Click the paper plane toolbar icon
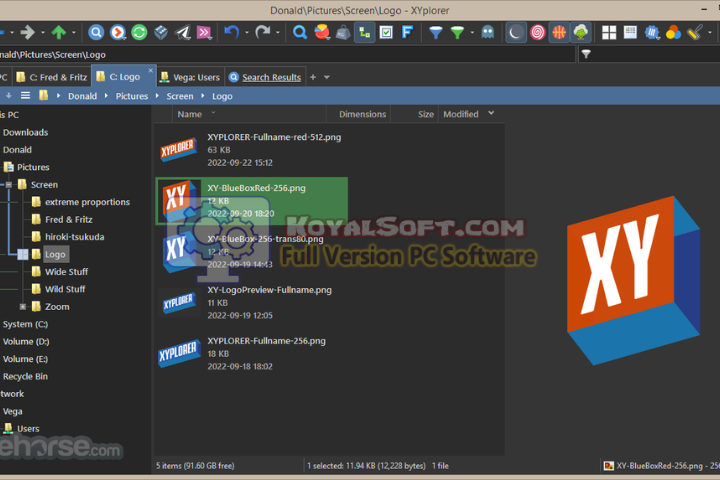 point(182,32)
